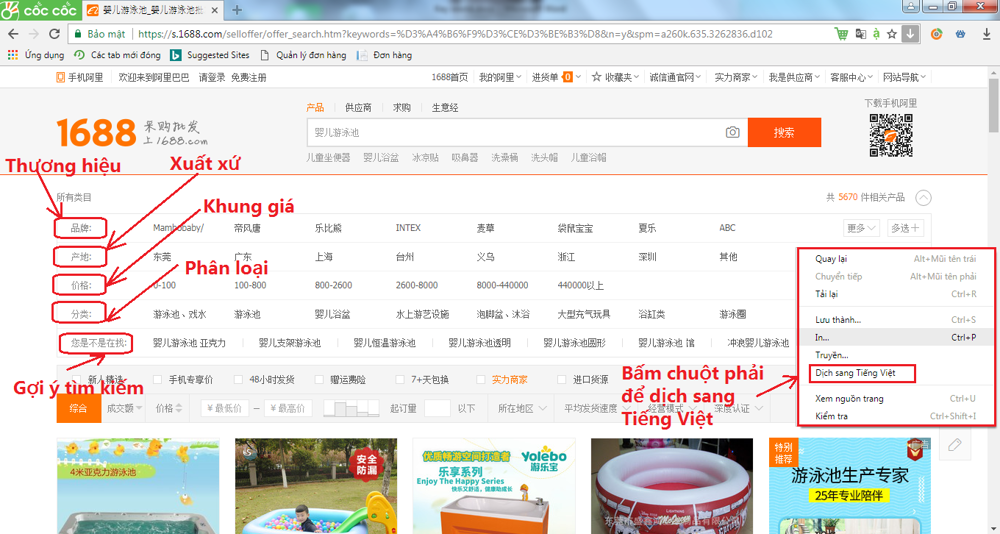Click the 手机阿里 phone icon link
Viewport: 1000px width, 534px height.
pyautogui.click(x=80, y=77)
